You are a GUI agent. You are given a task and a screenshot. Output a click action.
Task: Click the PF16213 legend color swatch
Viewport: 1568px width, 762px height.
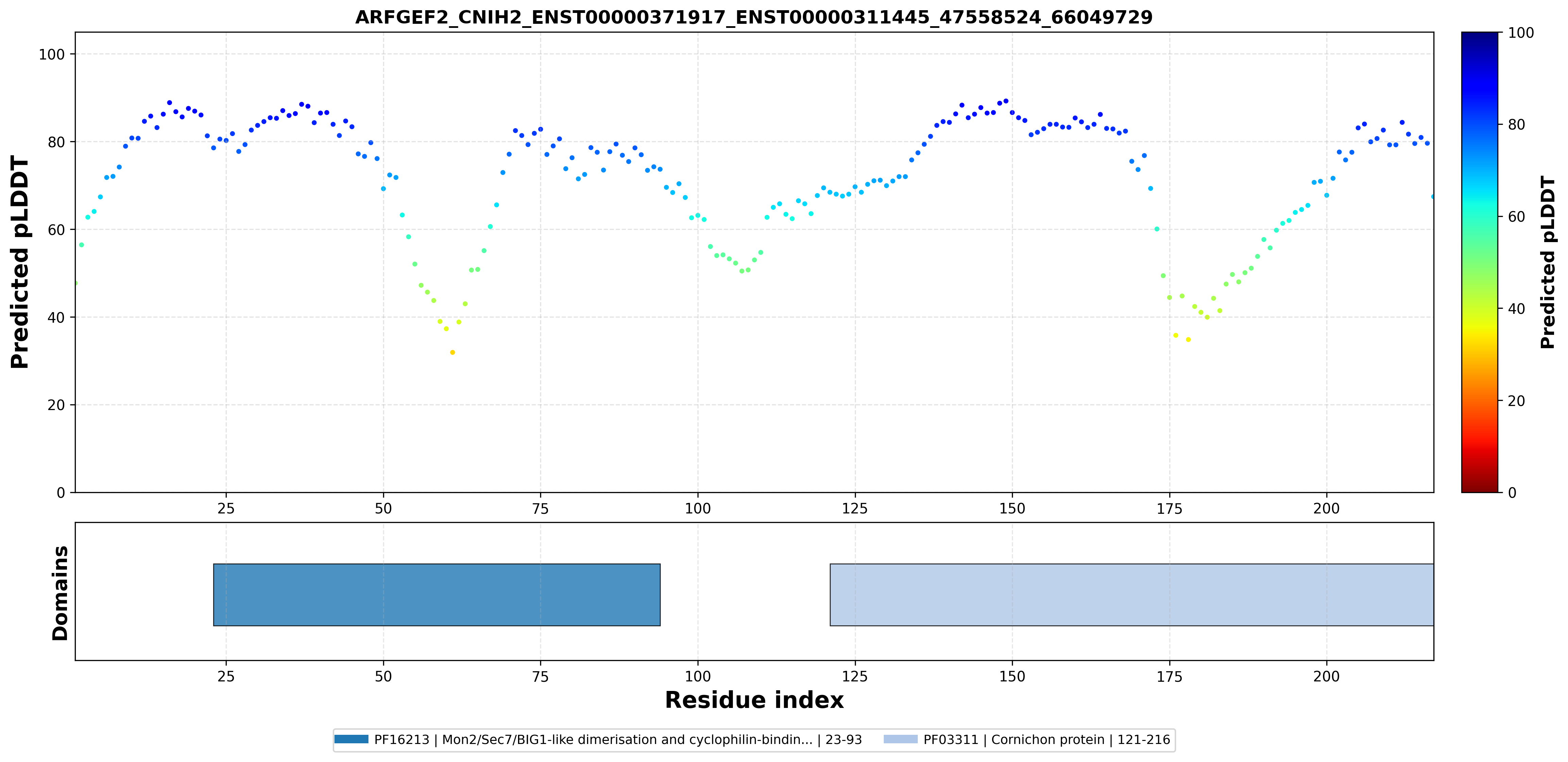point(351,740)
